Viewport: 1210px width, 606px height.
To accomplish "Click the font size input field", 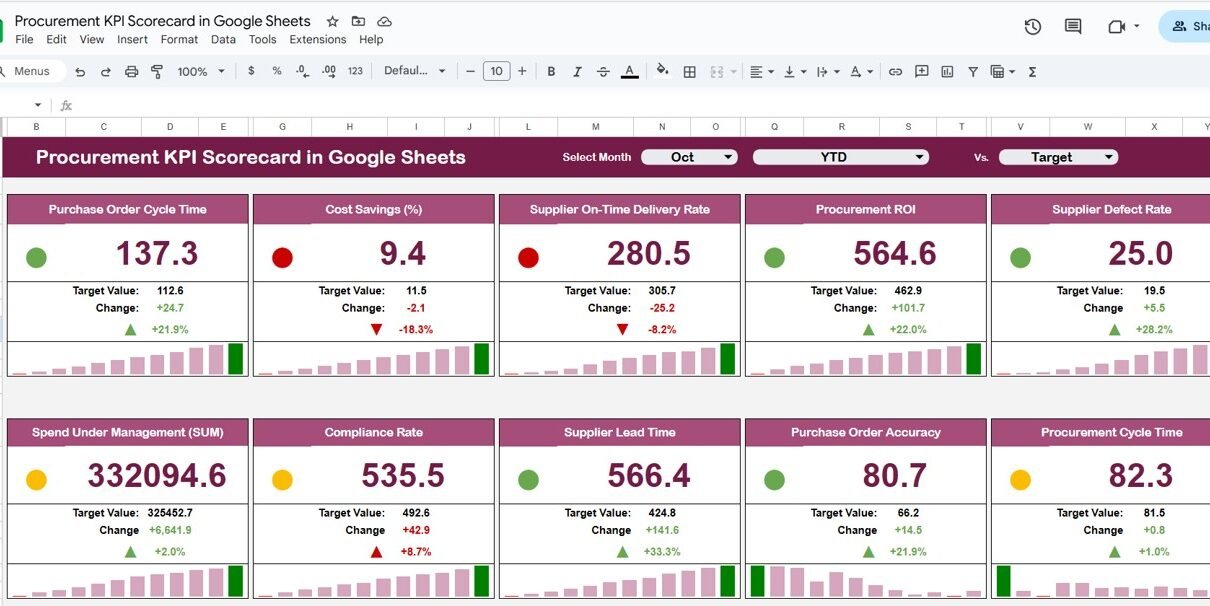I will [x=496, y=71].
